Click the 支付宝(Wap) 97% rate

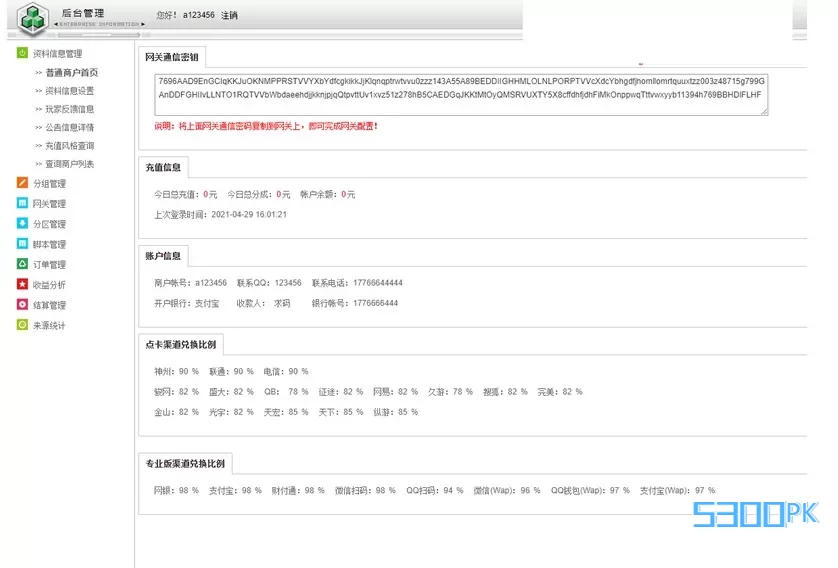[678, 491]
